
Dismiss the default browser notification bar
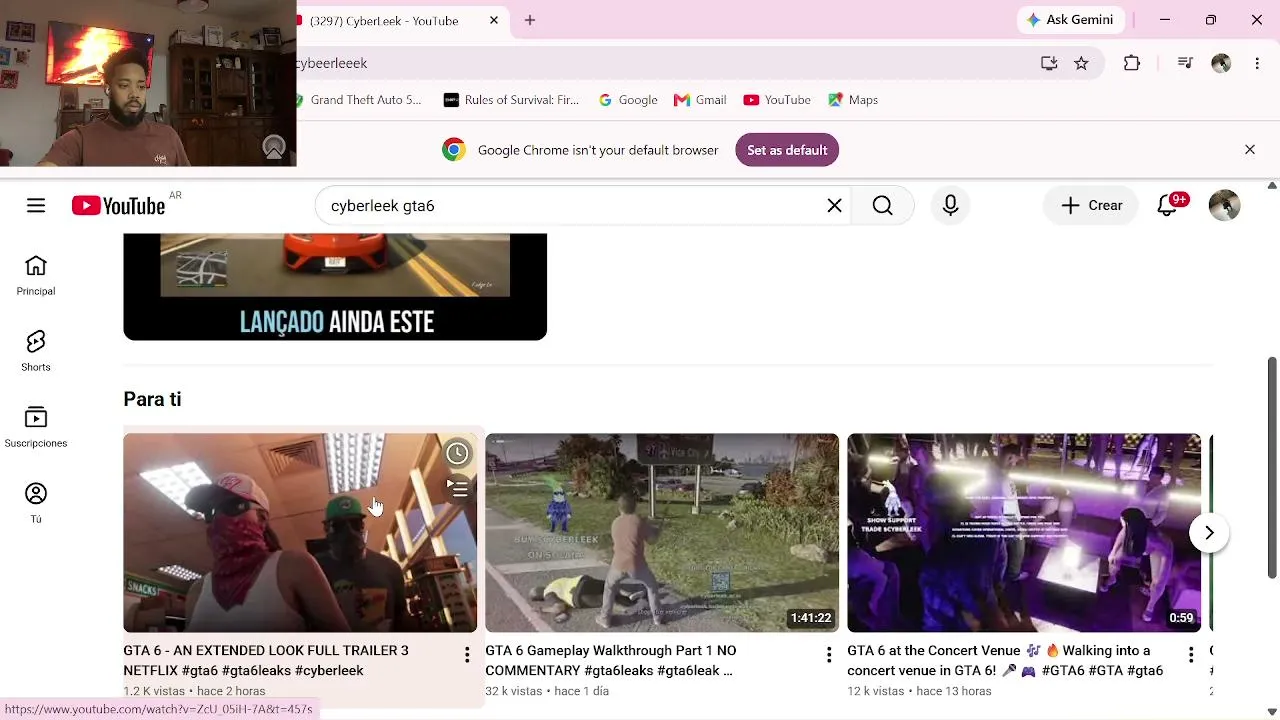click(x=1250, y=150)
